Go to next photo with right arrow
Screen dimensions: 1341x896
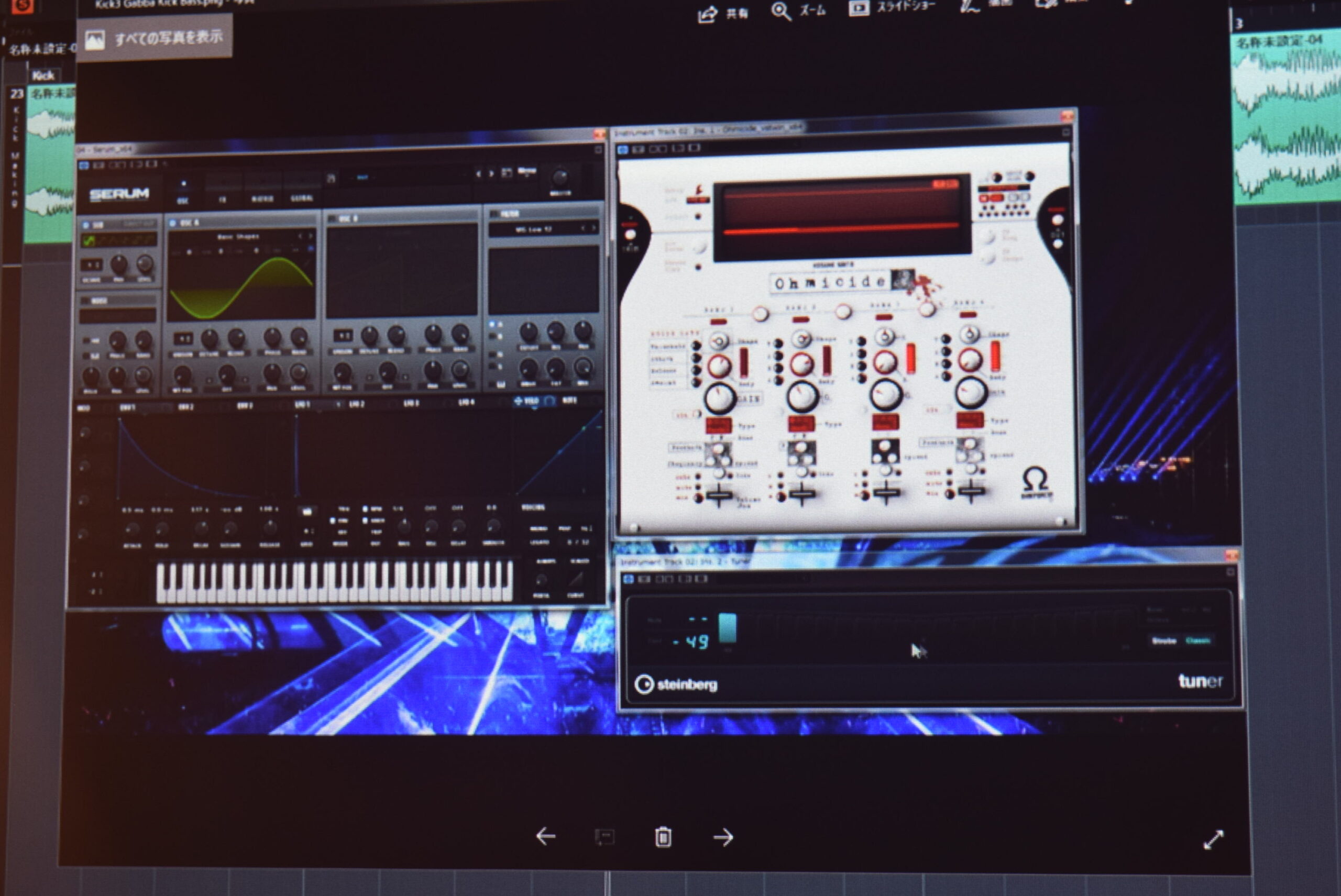click(723, 837)
